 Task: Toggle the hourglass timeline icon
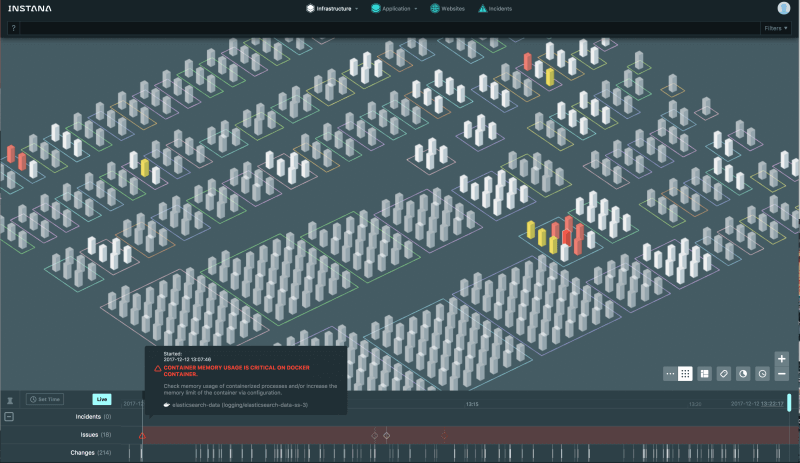(10, 399)
